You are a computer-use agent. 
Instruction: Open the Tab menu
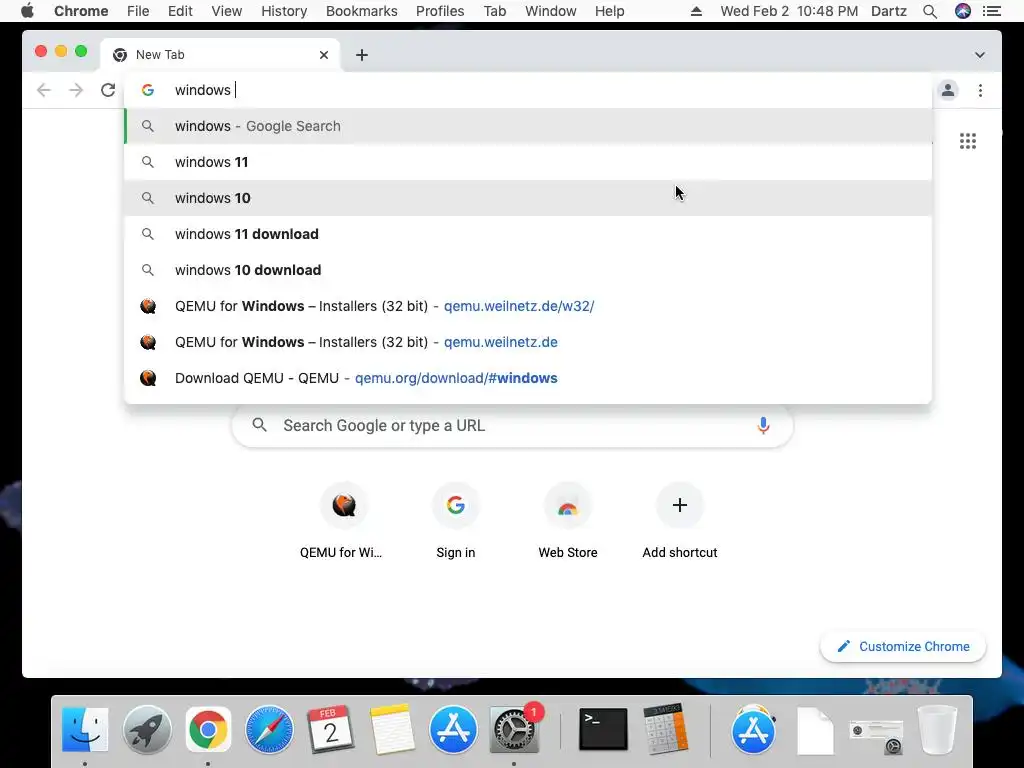coord(494,11)
